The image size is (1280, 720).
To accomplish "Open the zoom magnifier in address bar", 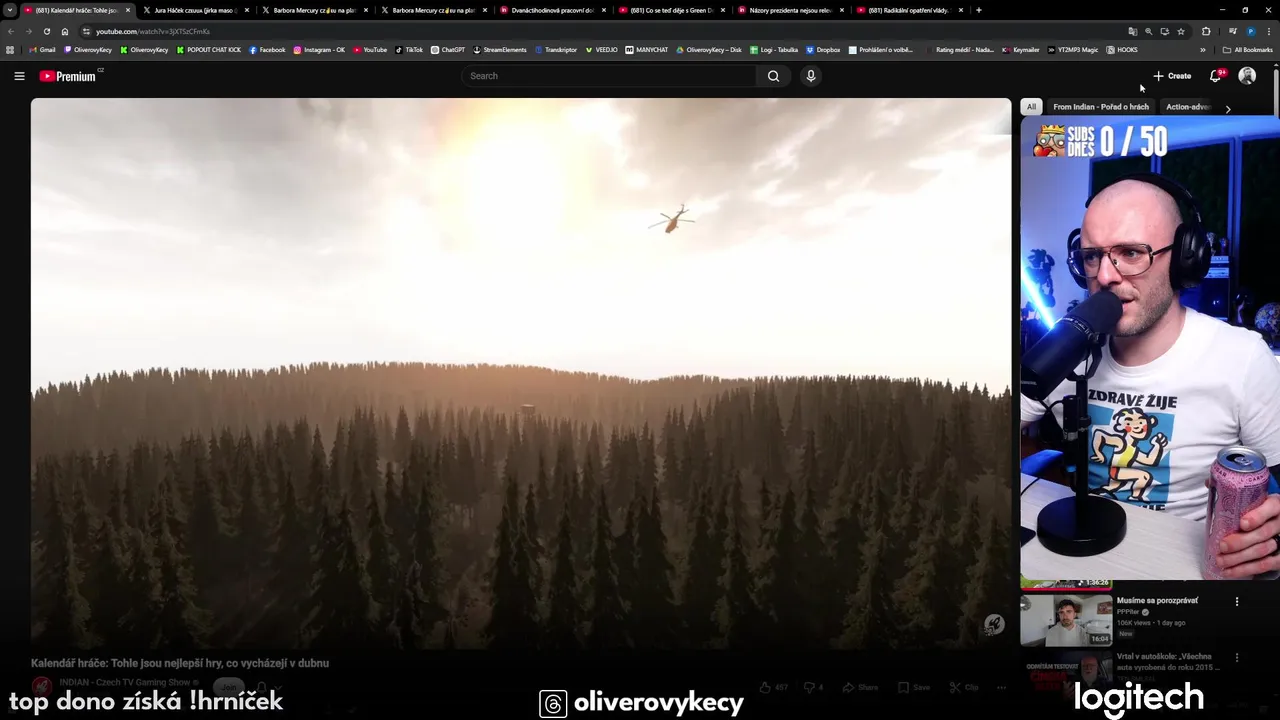I will pyautogui.click(x=1148, y=31).
